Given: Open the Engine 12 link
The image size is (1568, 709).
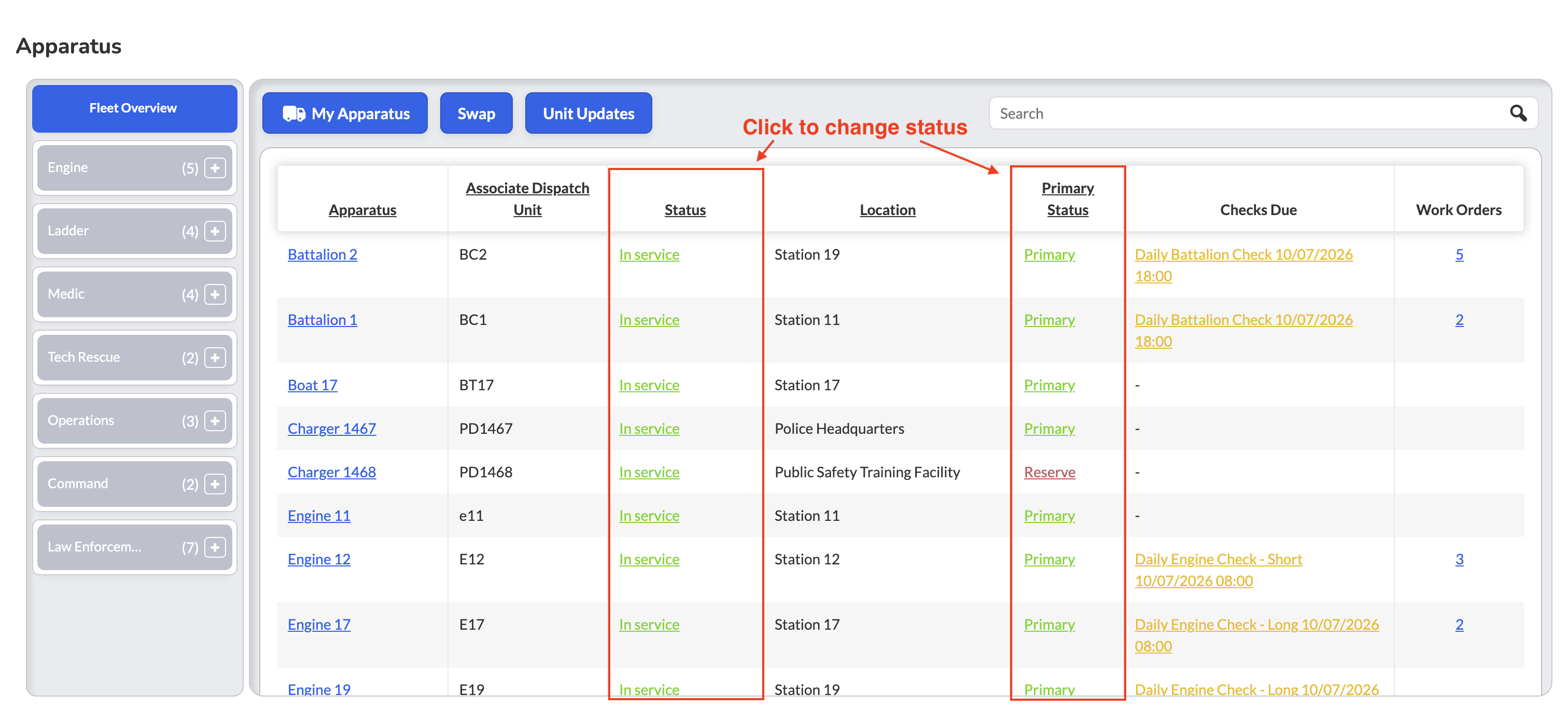Looking at the screenshot, I should tap(319, 559).
